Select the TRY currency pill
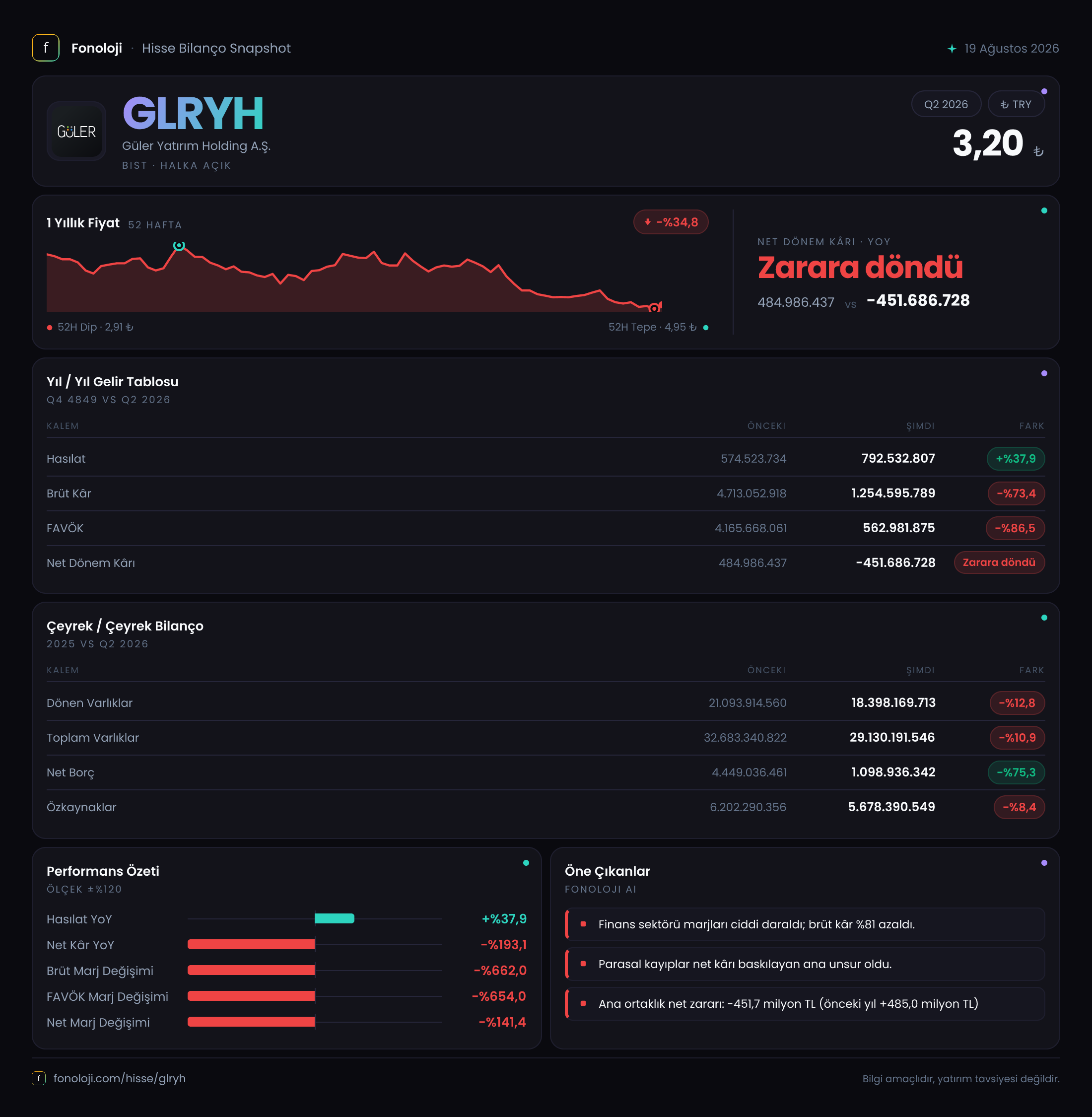This screenshot has width=1092, height=1117. coord(1016,104)
